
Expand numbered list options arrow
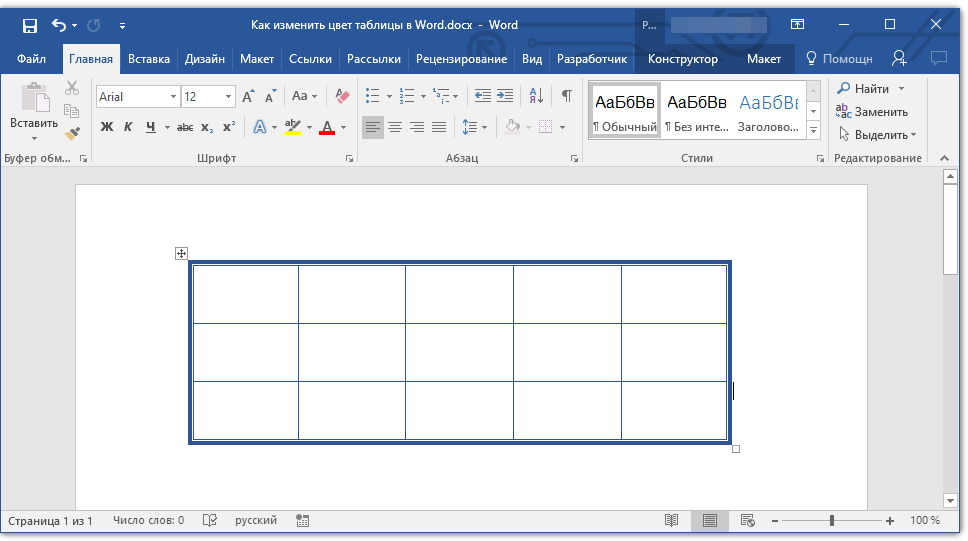tap(423, 96)
